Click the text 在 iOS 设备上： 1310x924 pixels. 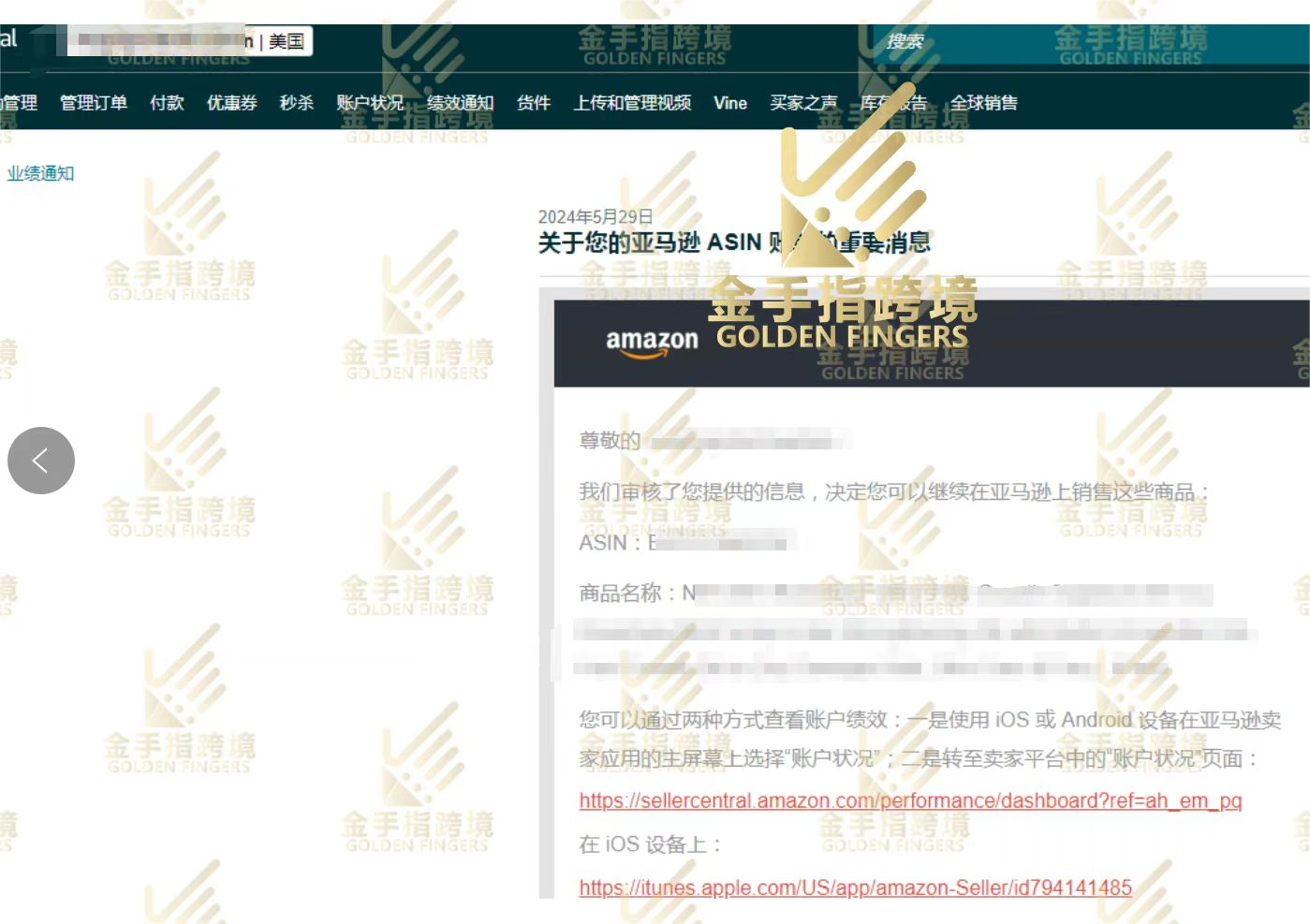(650, 844)
